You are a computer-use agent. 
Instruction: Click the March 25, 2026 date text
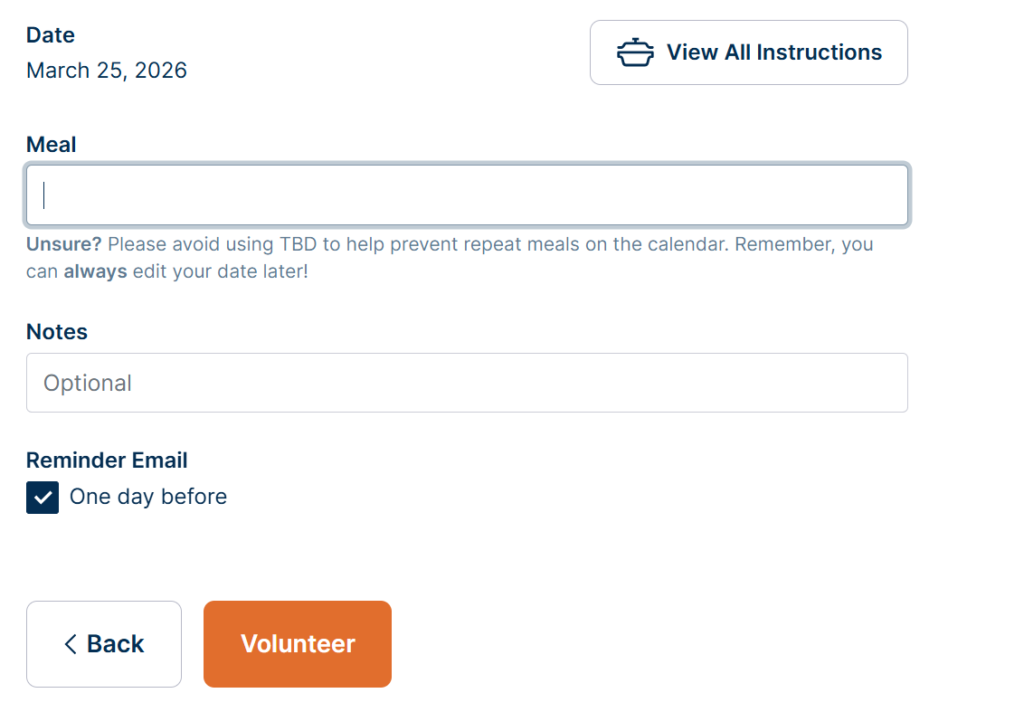coord(107,70)
